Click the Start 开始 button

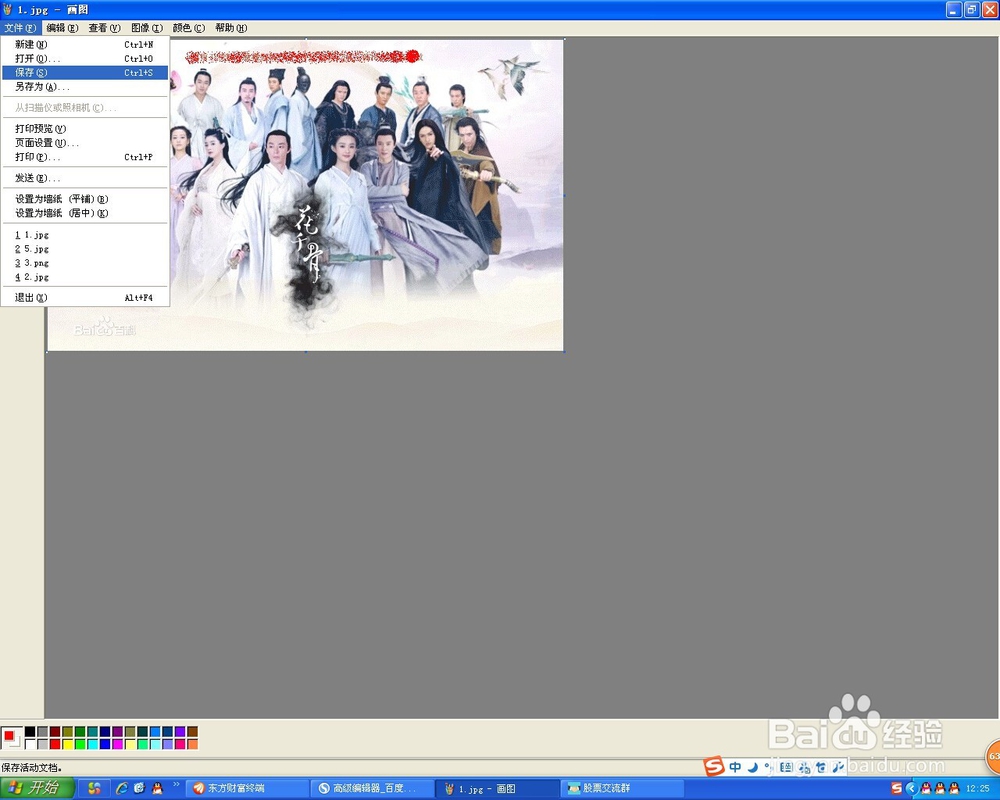(x=37, y=789)
